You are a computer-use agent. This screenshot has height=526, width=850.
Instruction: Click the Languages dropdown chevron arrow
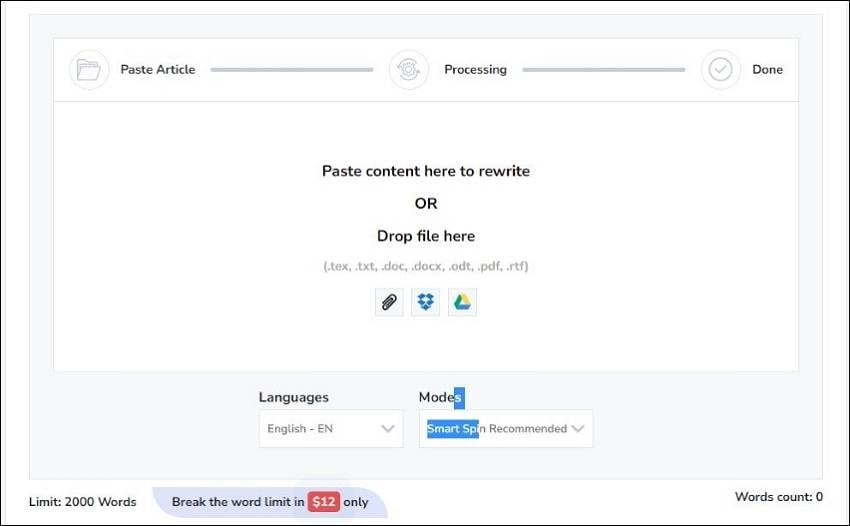point(388,429)
